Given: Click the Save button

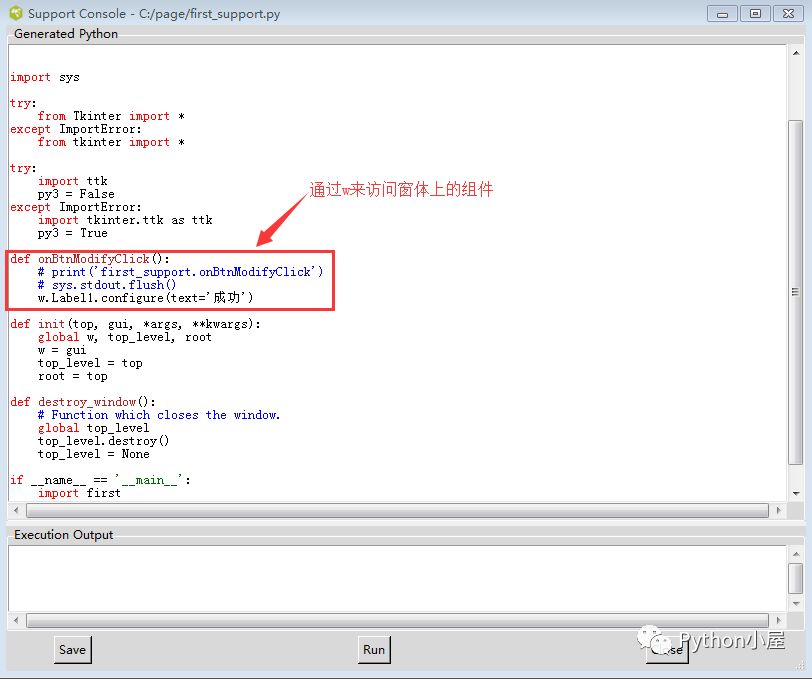Looking at the screenshot, I should click(72, 649).
